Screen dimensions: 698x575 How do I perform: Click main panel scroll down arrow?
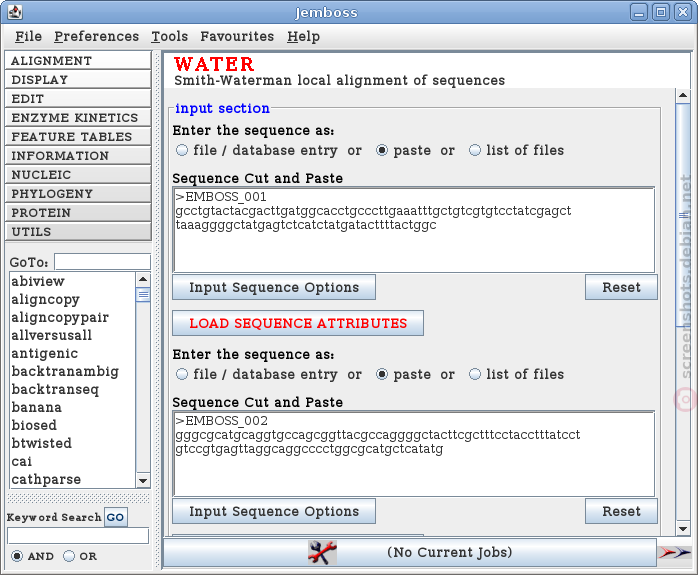[683, 529]
